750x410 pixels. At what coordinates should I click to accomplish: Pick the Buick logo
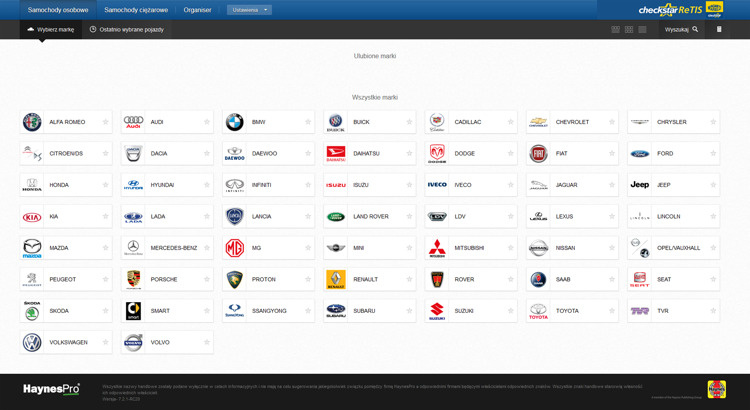[x=336, y=122]
